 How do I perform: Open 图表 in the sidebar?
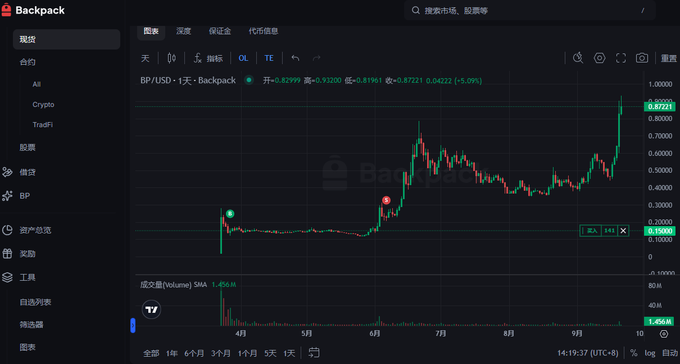(27, 347)
